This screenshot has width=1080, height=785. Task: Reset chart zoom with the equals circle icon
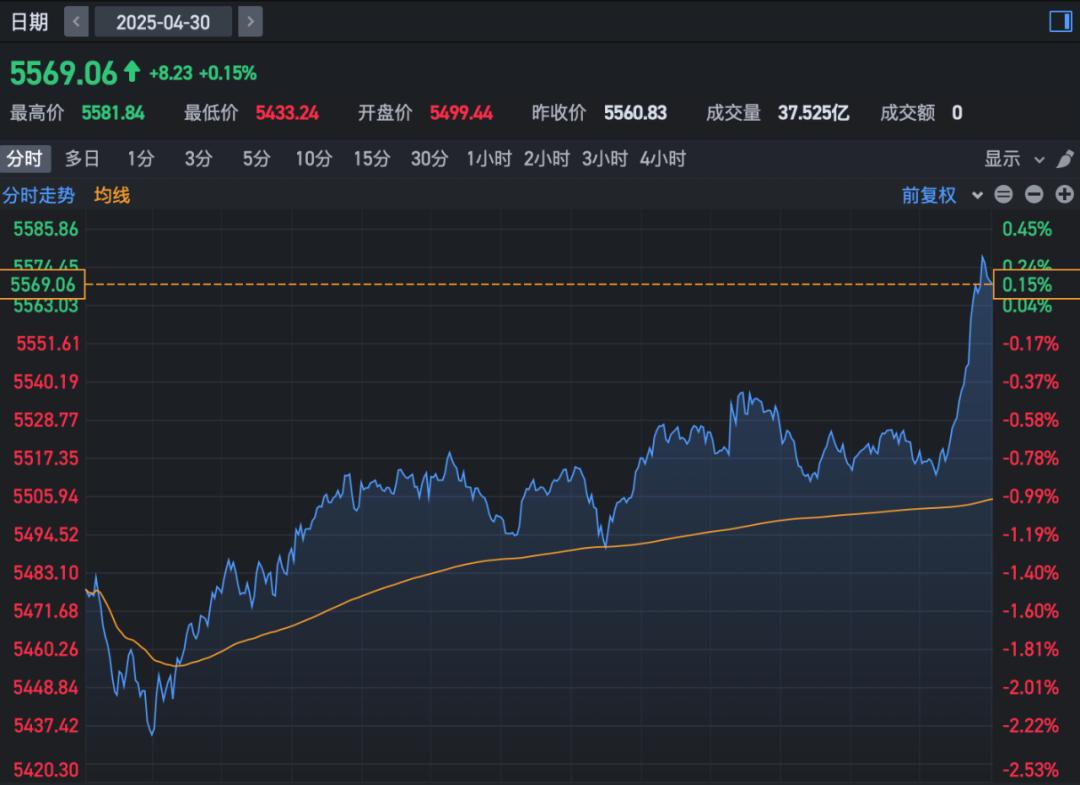[x=1003, y=195]
